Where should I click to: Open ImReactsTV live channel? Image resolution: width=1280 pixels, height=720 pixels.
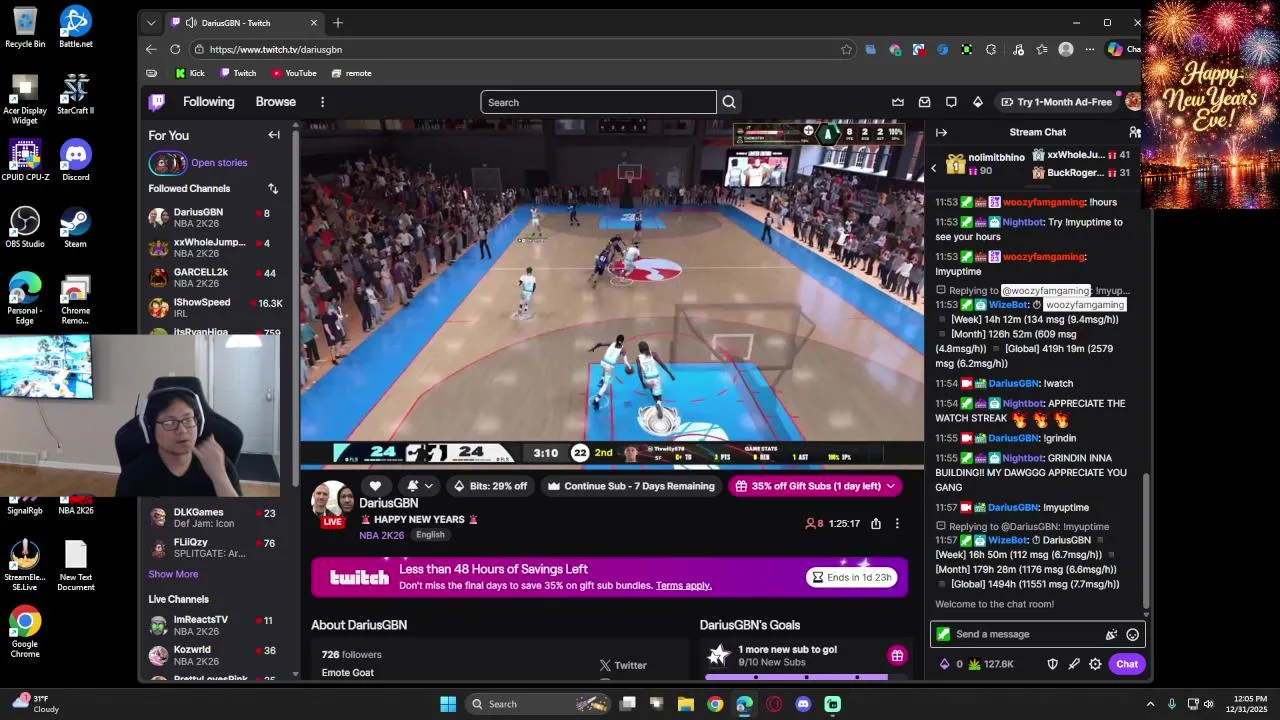[x=214, y=625]
